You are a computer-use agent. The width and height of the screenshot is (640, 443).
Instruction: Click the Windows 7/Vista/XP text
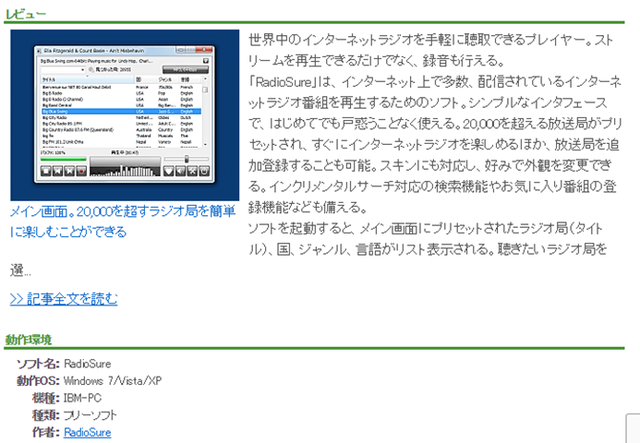pyautogui.click(x=113, y=381)
